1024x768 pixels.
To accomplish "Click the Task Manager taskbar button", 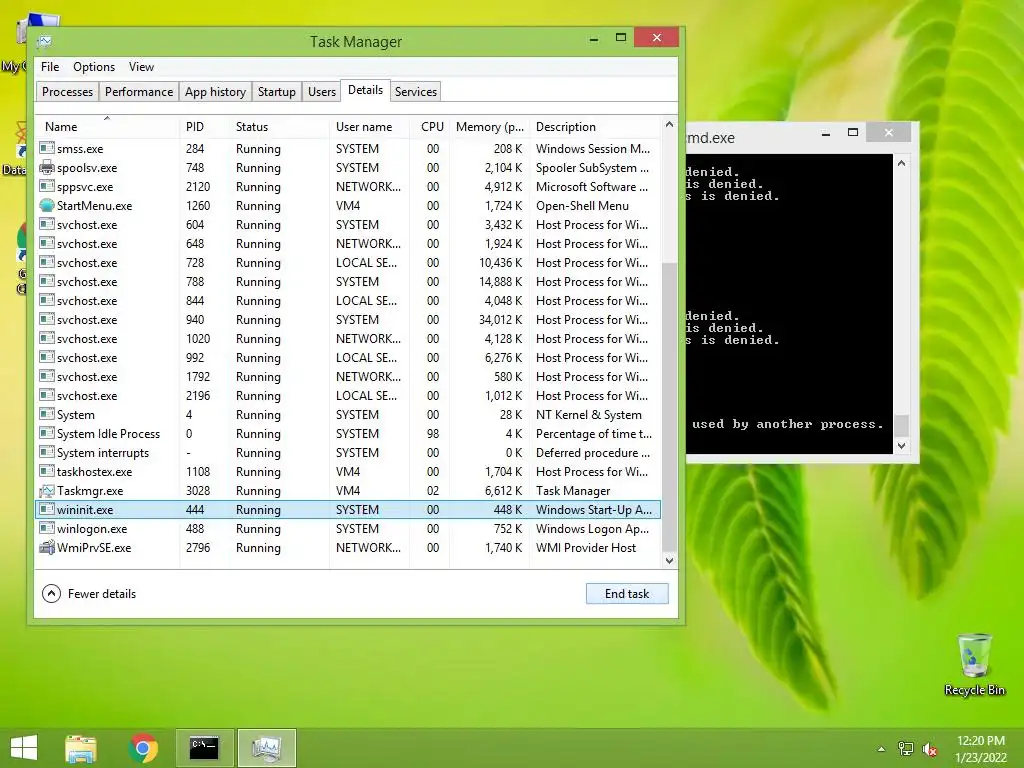I will [266, 748].
